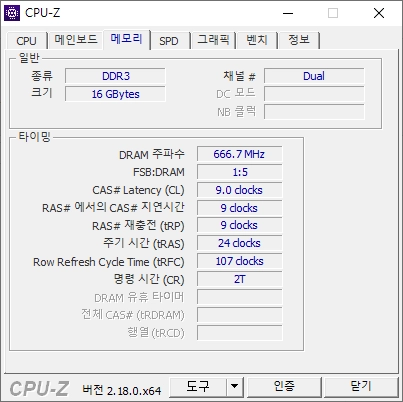Click the 9.0 clocks CAS latency value
Screen dimensions: 403x402
[x=239, y=190]
